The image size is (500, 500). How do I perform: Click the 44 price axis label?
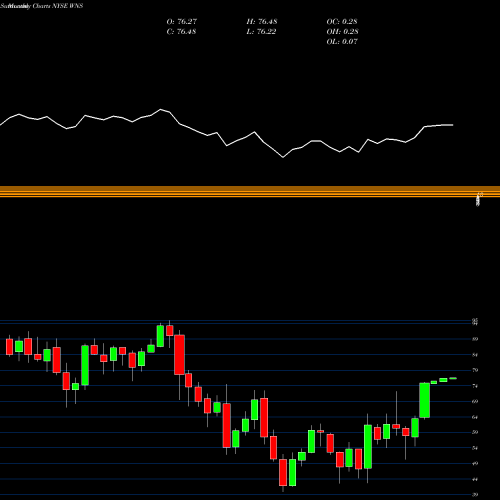click(x=475, y=479)
